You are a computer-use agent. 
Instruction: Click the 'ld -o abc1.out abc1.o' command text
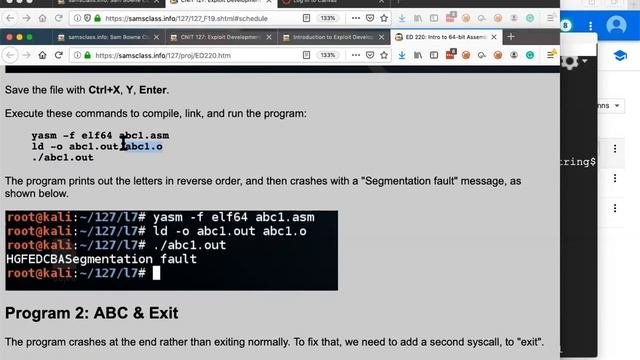pyautogui.click(x=97, y=146)
